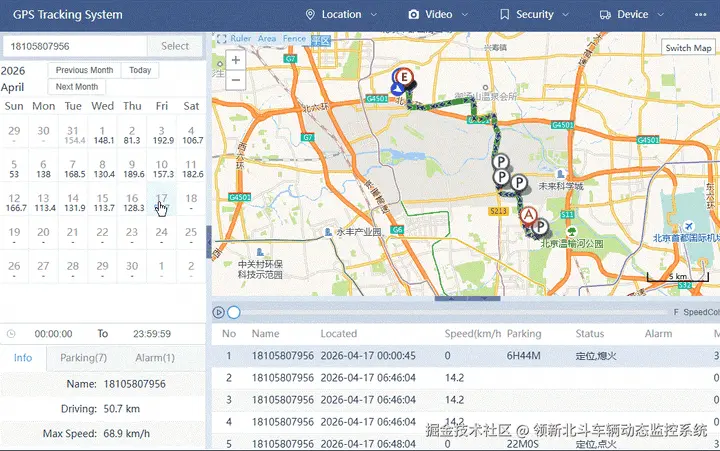Click the Located column header
The image size is (720, 451).
click(338, 334)
